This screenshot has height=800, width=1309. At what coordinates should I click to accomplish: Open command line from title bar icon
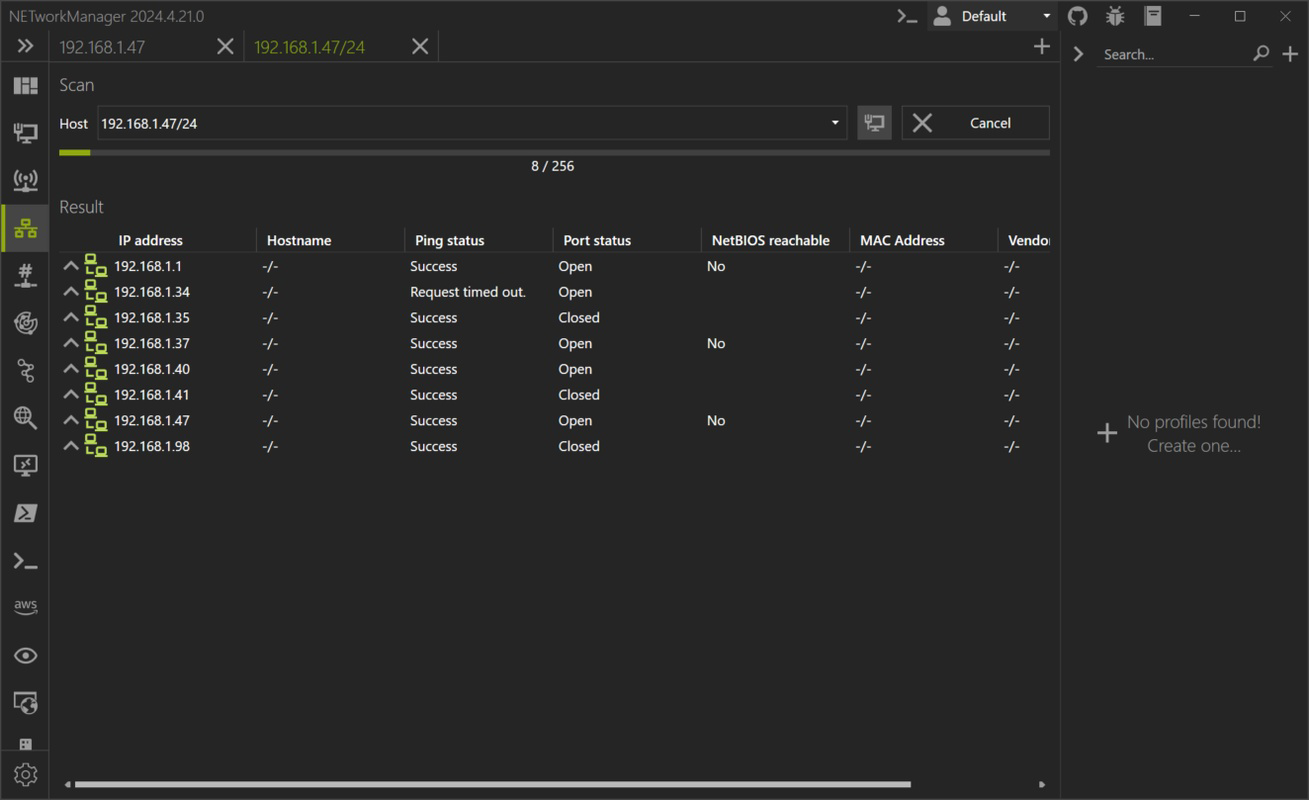click(x=907, y=16)
